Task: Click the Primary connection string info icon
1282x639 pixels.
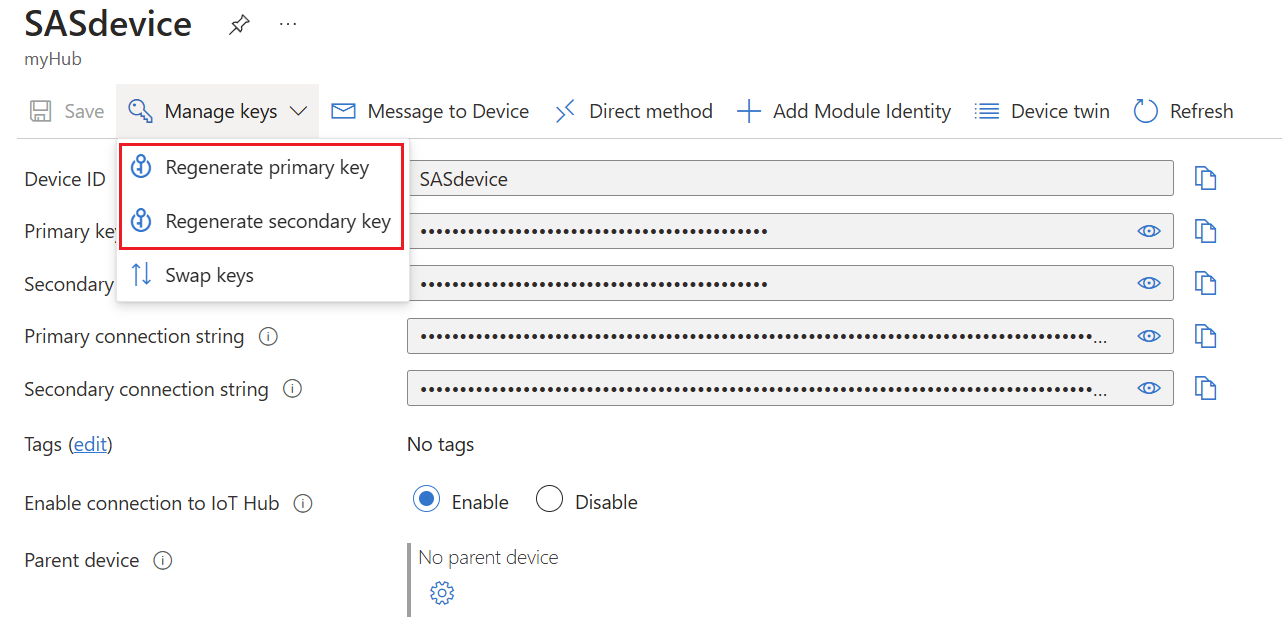Action: point(268,336)
